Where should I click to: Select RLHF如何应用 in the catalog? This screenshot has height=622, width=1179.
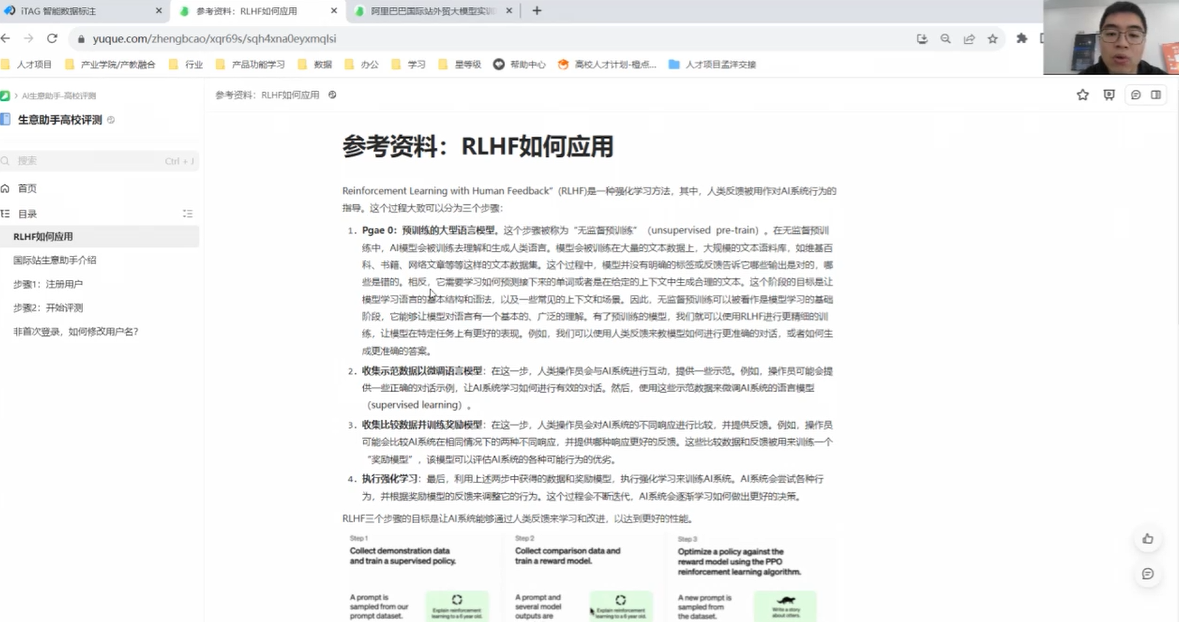[x=99, y=236]
